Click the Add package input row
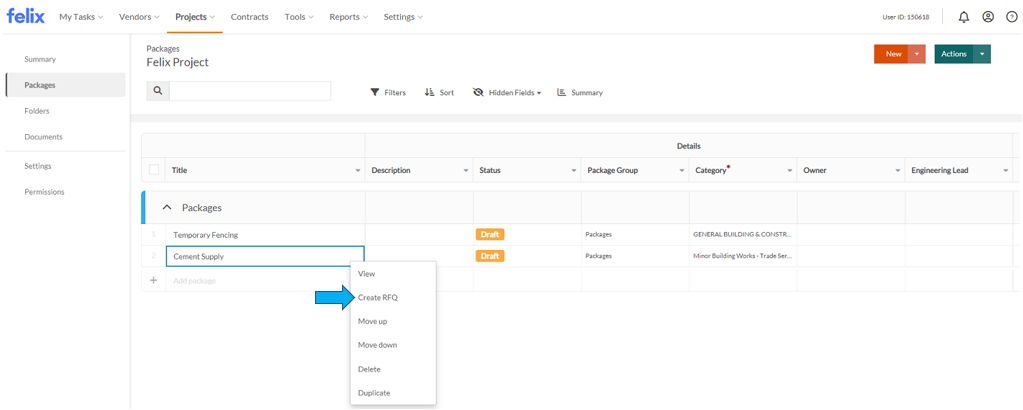The height and width of the screenshot is (410, 1023). tap(265, 280)
